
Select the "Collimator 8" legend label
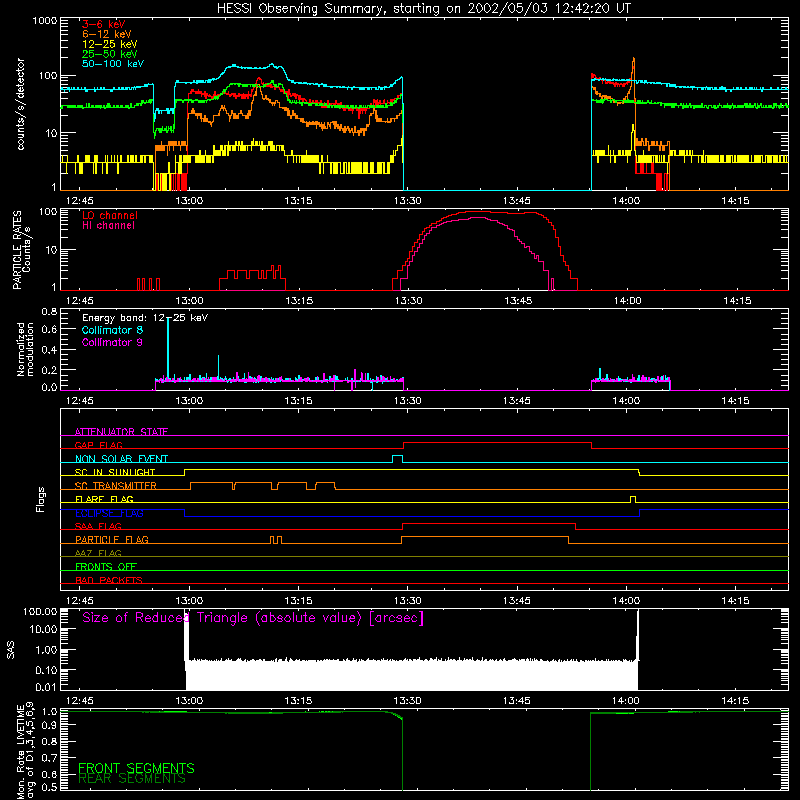click(112, 330)
